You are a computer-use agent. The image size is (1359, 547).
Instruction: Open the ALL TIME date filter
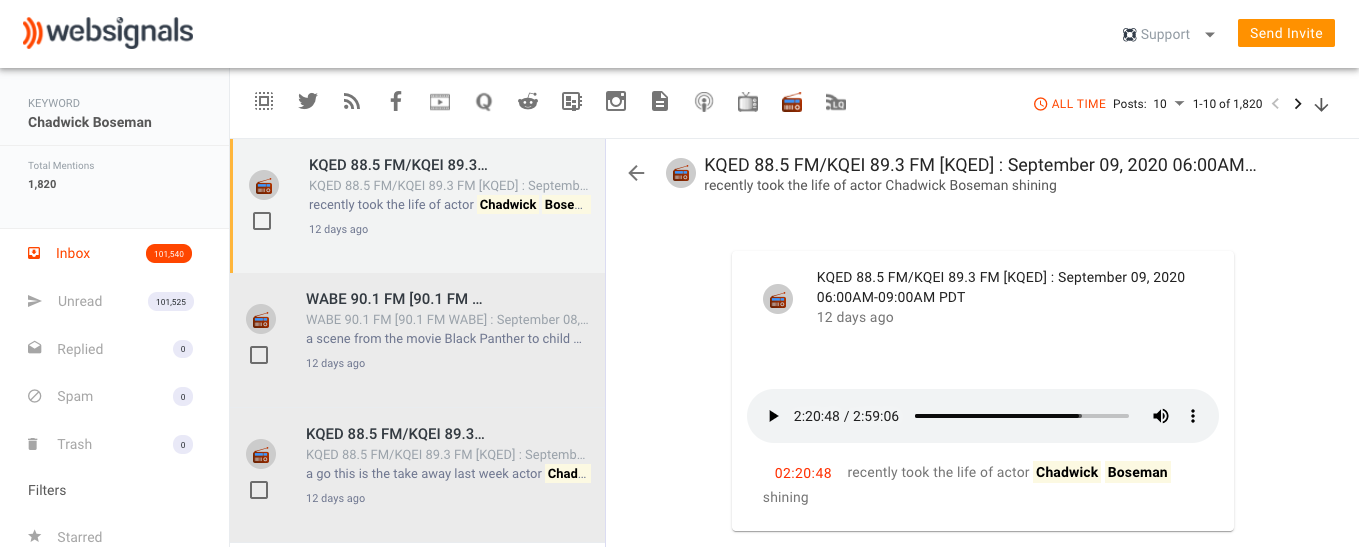tap(1069, 104)
